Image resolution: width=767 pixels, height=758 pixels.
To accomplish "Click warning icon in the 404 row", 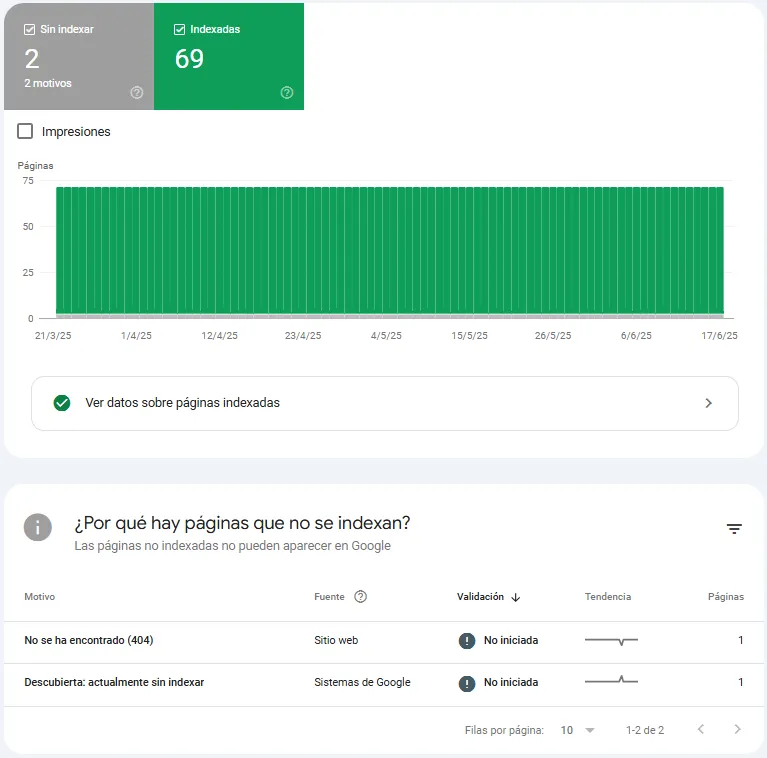I will [467, 641].
